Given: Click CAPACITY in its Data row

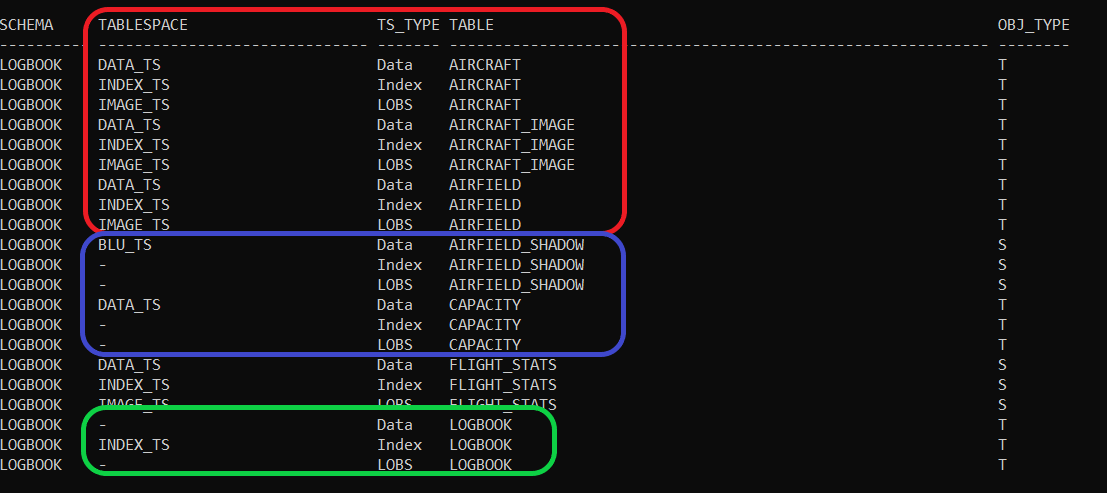Looking at the screenshot, I should pyautogui.click(x=484, y=305).
